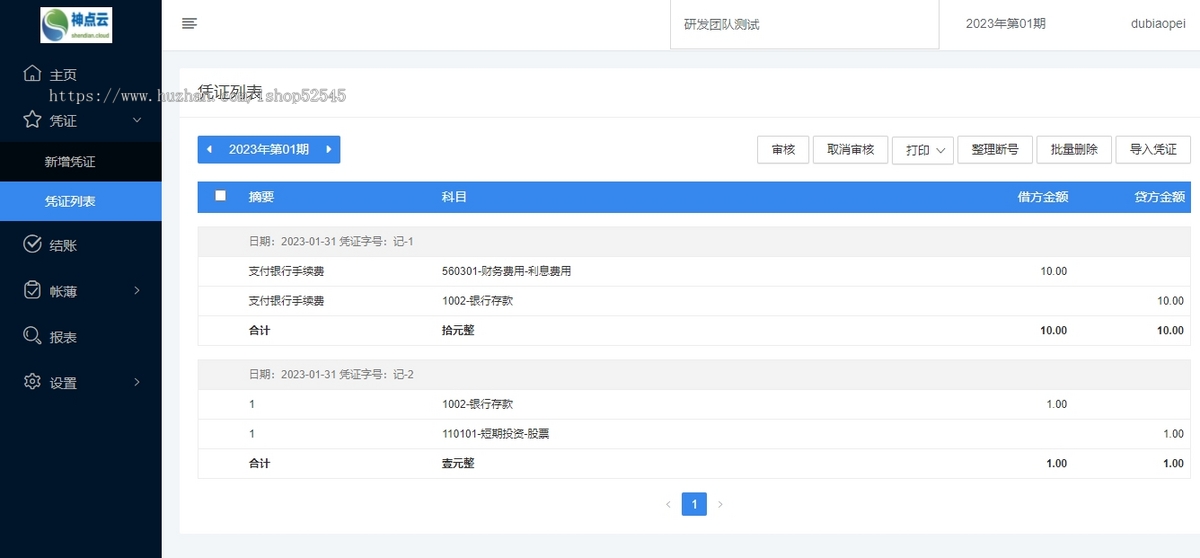Image resolution: width=1200 pixels, height=558 pixels.
Task: Click 拾元整 total text
Action: click(458, 330)
